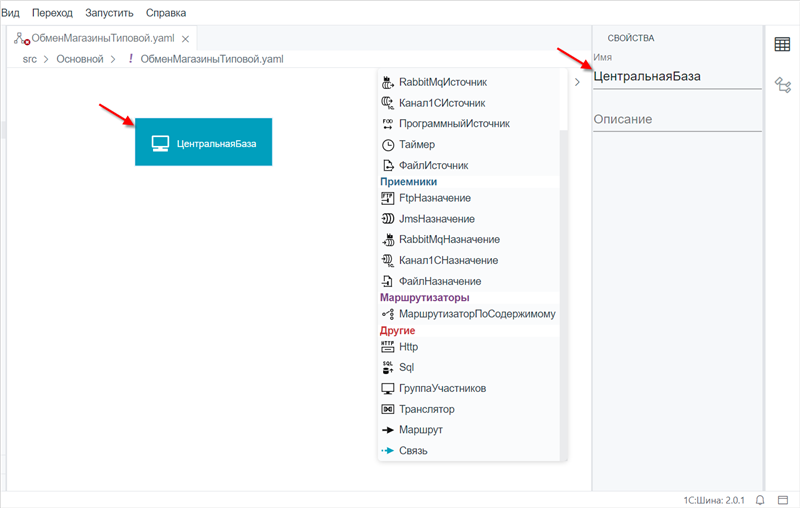
Task: Click the monitor icon inside ЦентральнаяБаза node
Action: tap(160, 143)
